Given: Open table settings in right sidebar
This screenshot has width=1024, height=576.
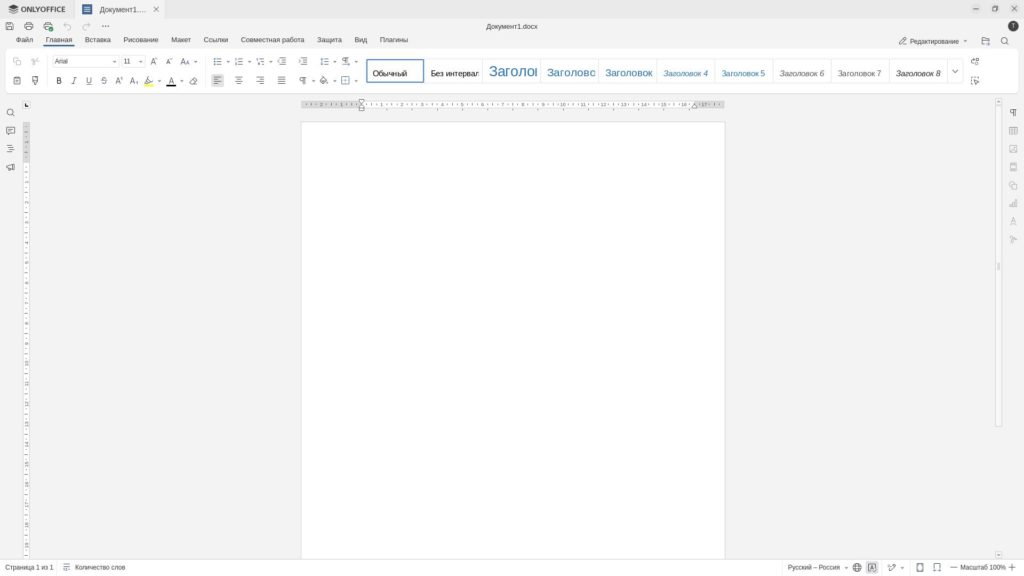Looking at the screenshot, I should [1013, 131].
